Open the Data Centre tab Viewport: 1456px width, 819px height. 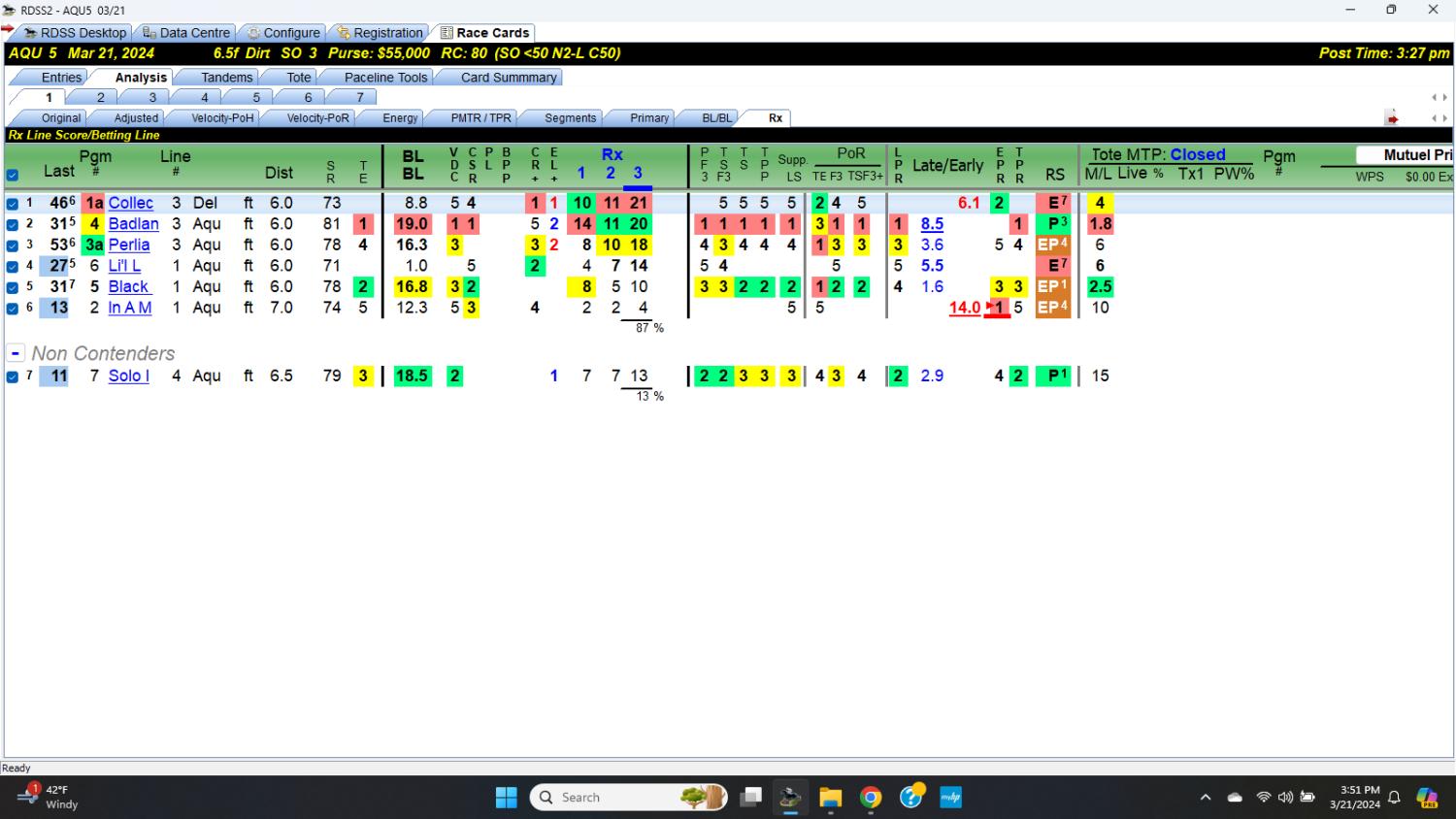pyautogui.click(x=186, y=33)
